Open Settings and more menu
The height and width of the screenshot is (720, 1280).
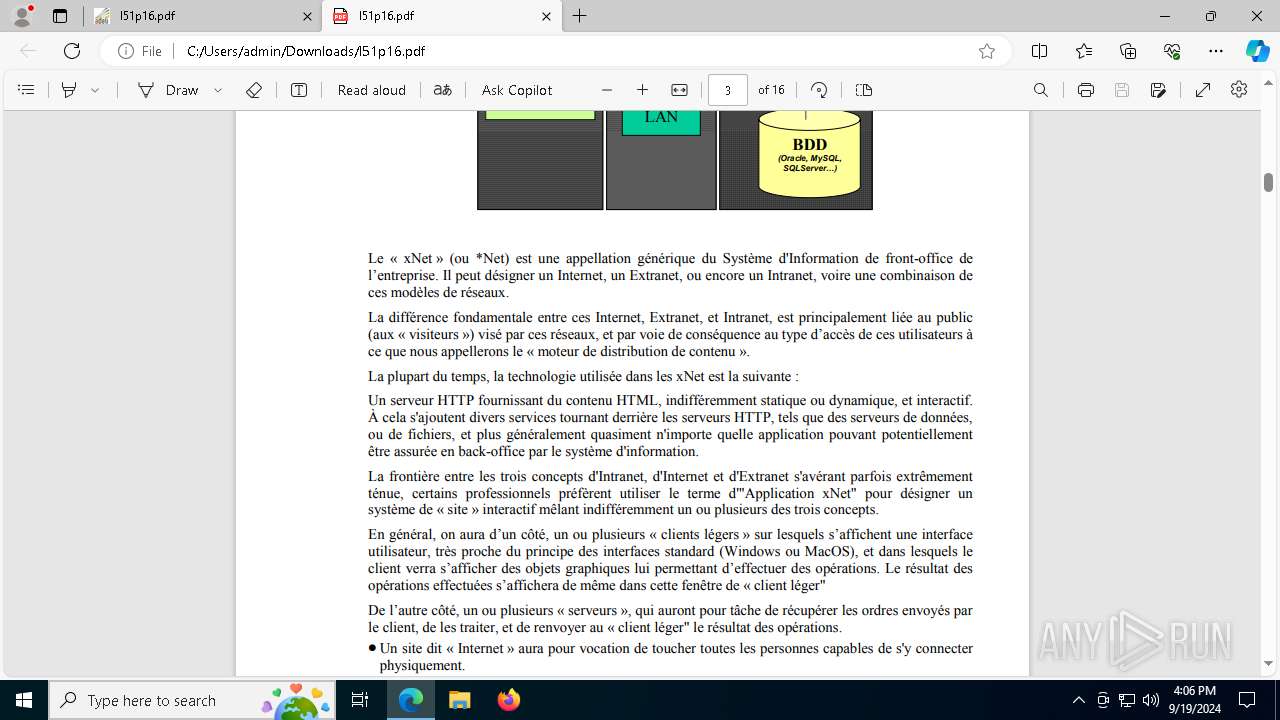tap(1216, 51)
